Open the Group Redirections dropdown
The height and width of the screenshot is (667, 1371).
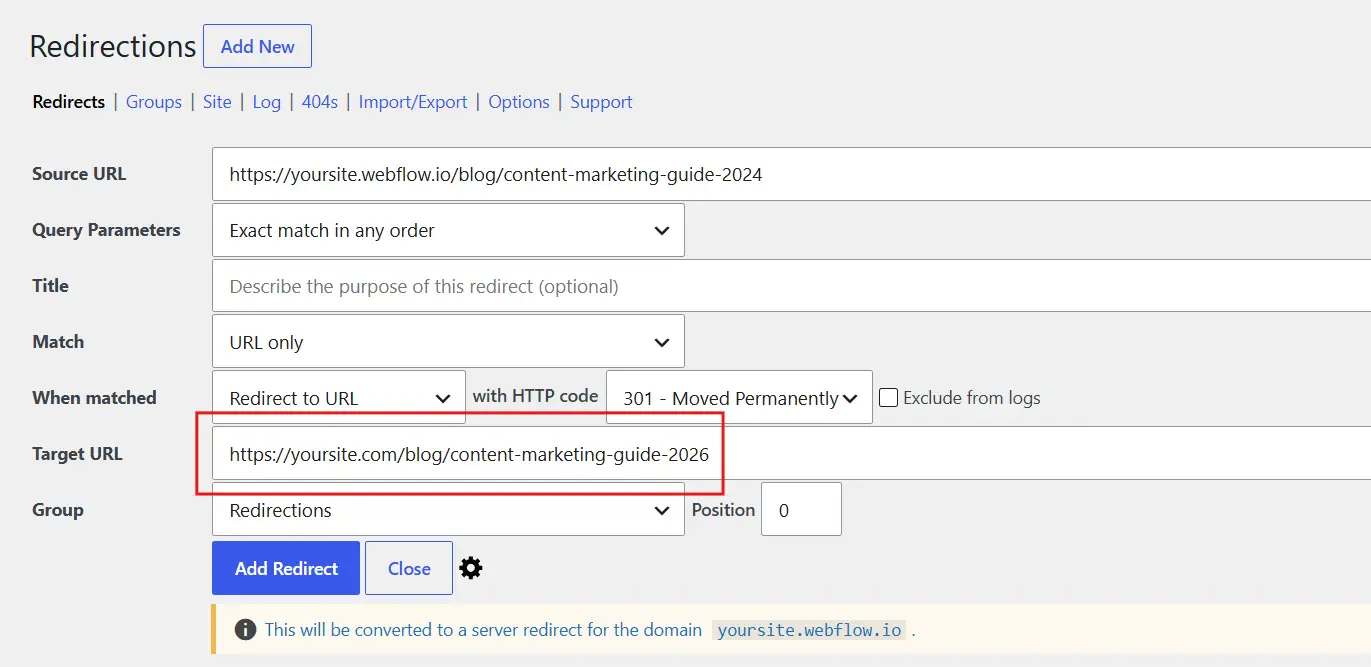pos(448,510)
